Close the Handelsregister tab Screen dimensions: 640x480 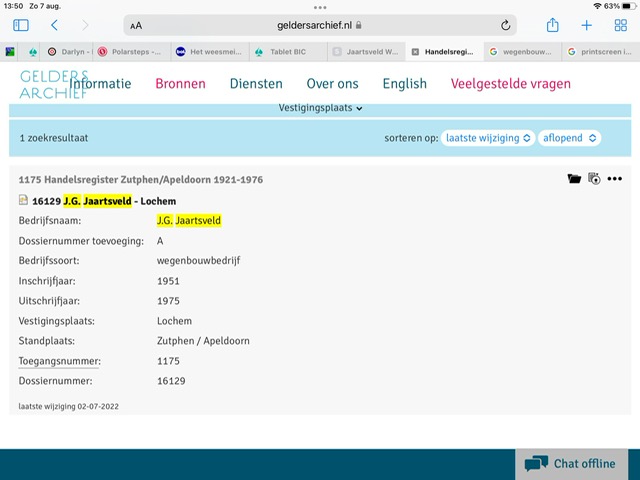[x=415, y=51]
